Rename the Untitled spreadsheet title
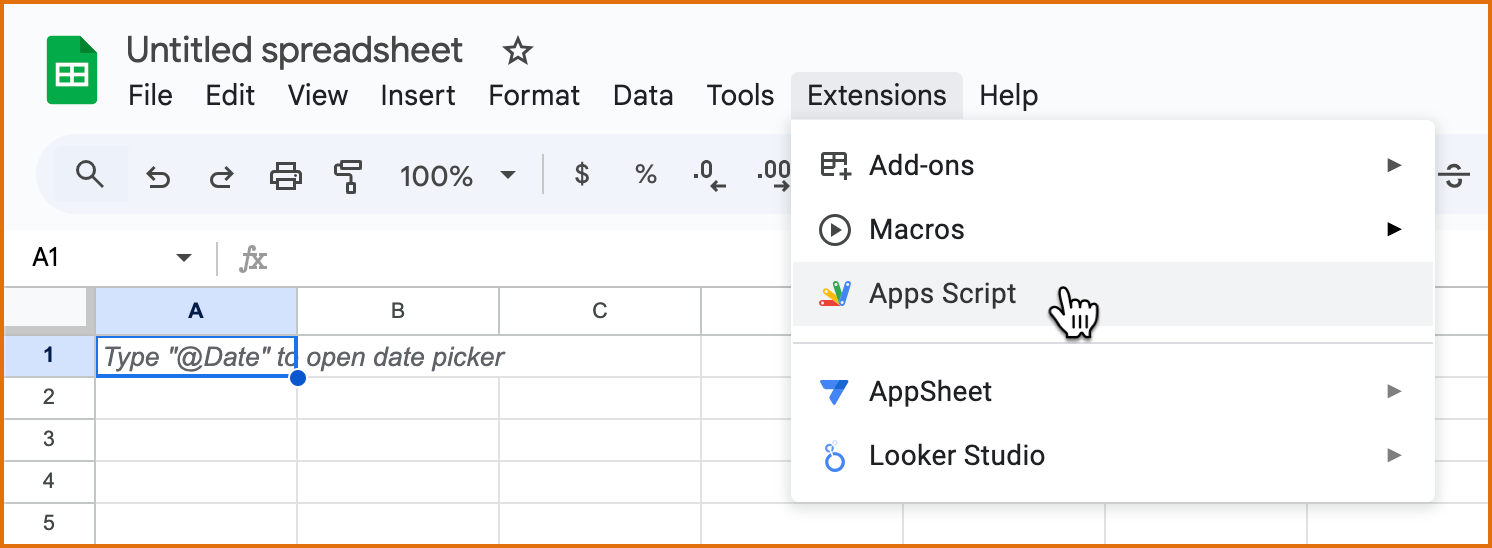Viewport: 1492px width, 548px height. [294, 50]
